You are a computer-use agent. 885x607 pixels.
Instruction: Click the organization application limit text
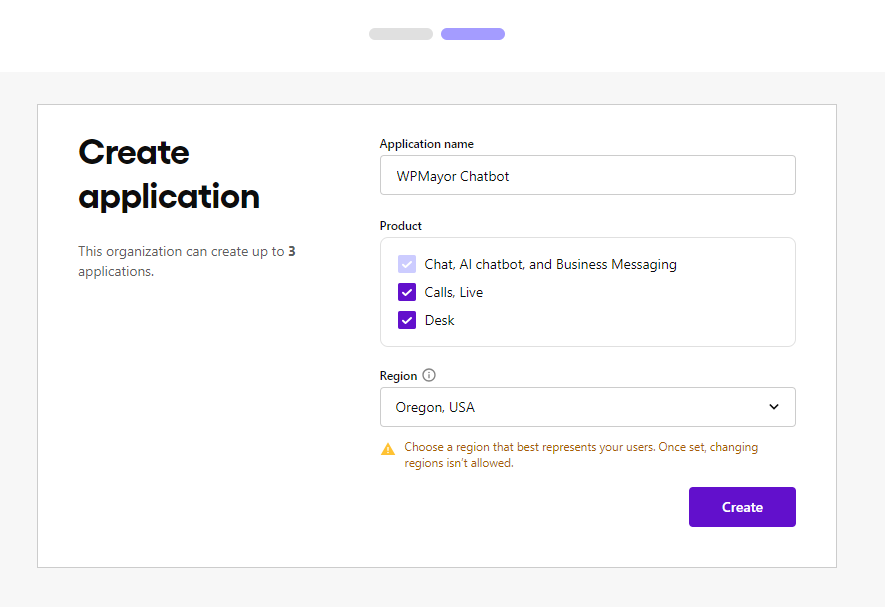[186, 261]
